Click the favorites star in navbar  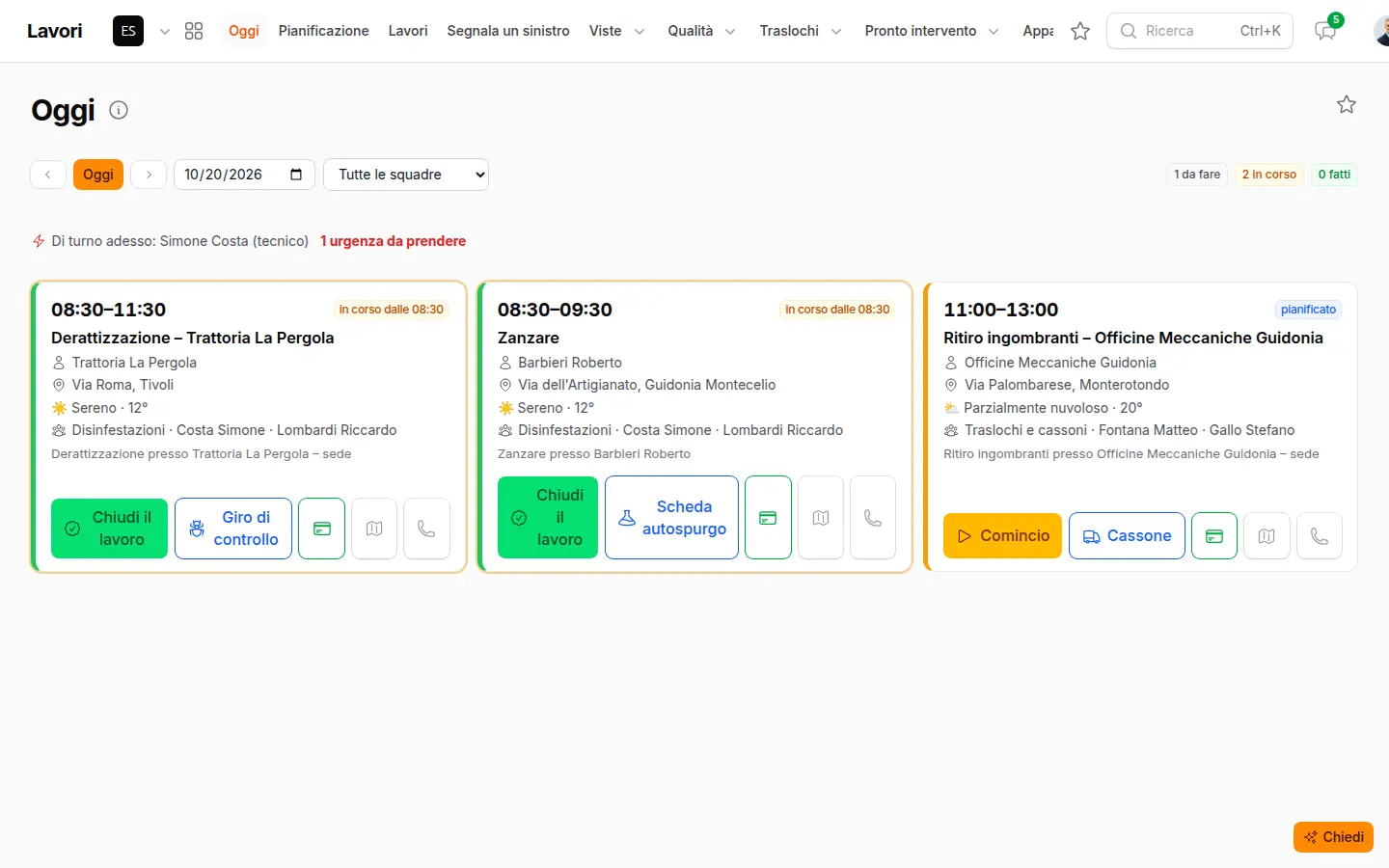(1080, 31)
